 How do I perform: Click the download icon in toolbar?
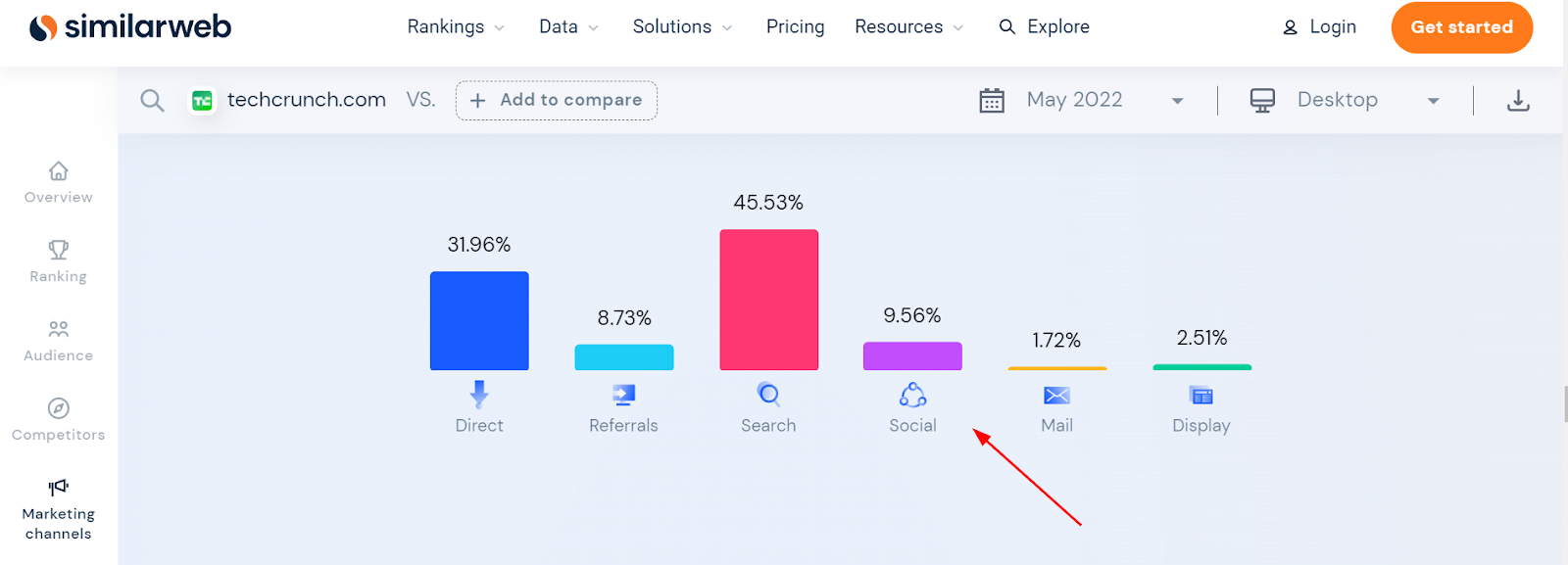tap(1517, 100)
